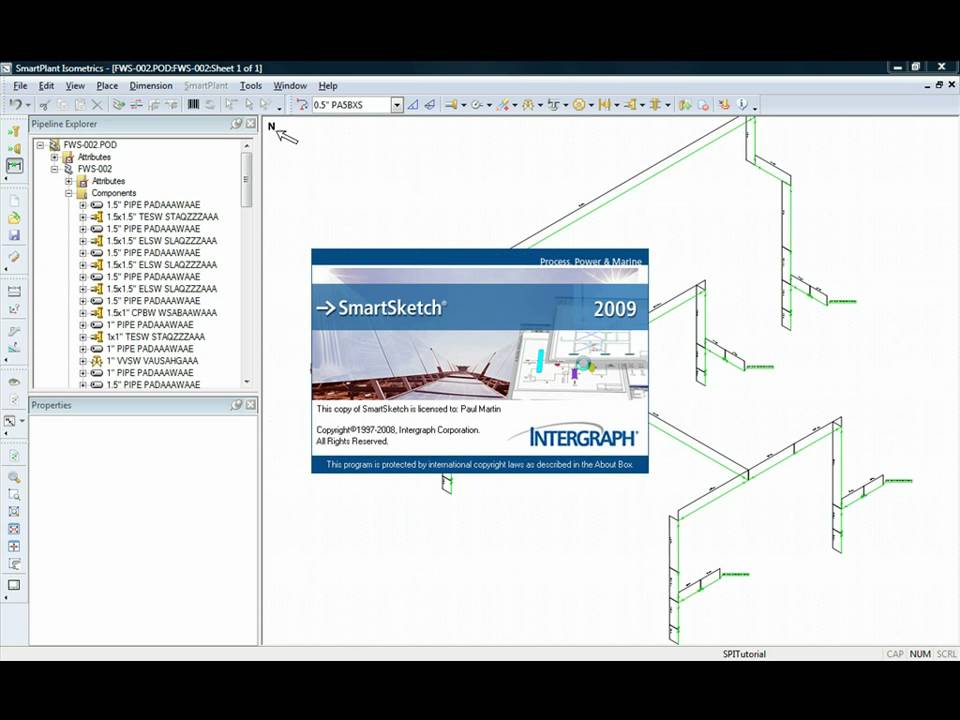Open the sidebar select-tool dropdown arrow

pyautogui.click(x=23, y=421)
